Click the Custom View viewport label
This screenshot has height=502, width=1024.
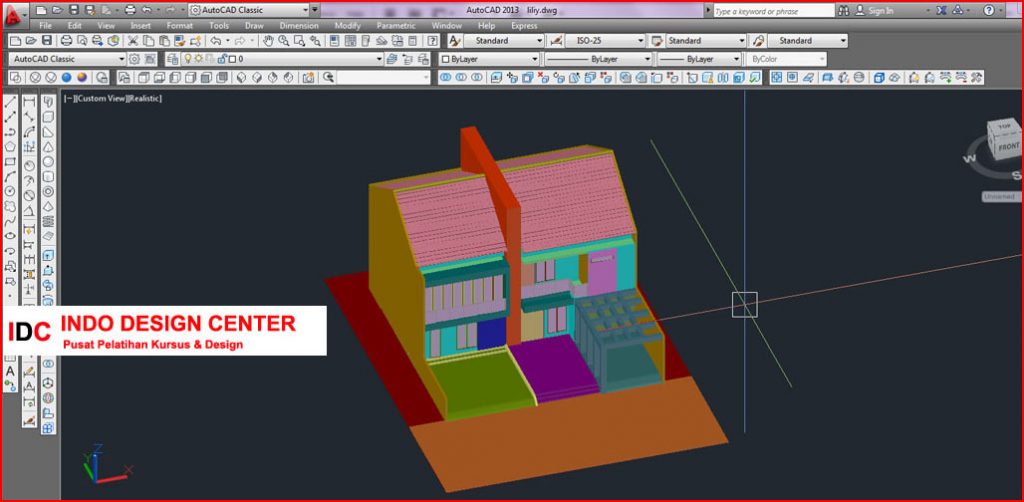(102, 99)
